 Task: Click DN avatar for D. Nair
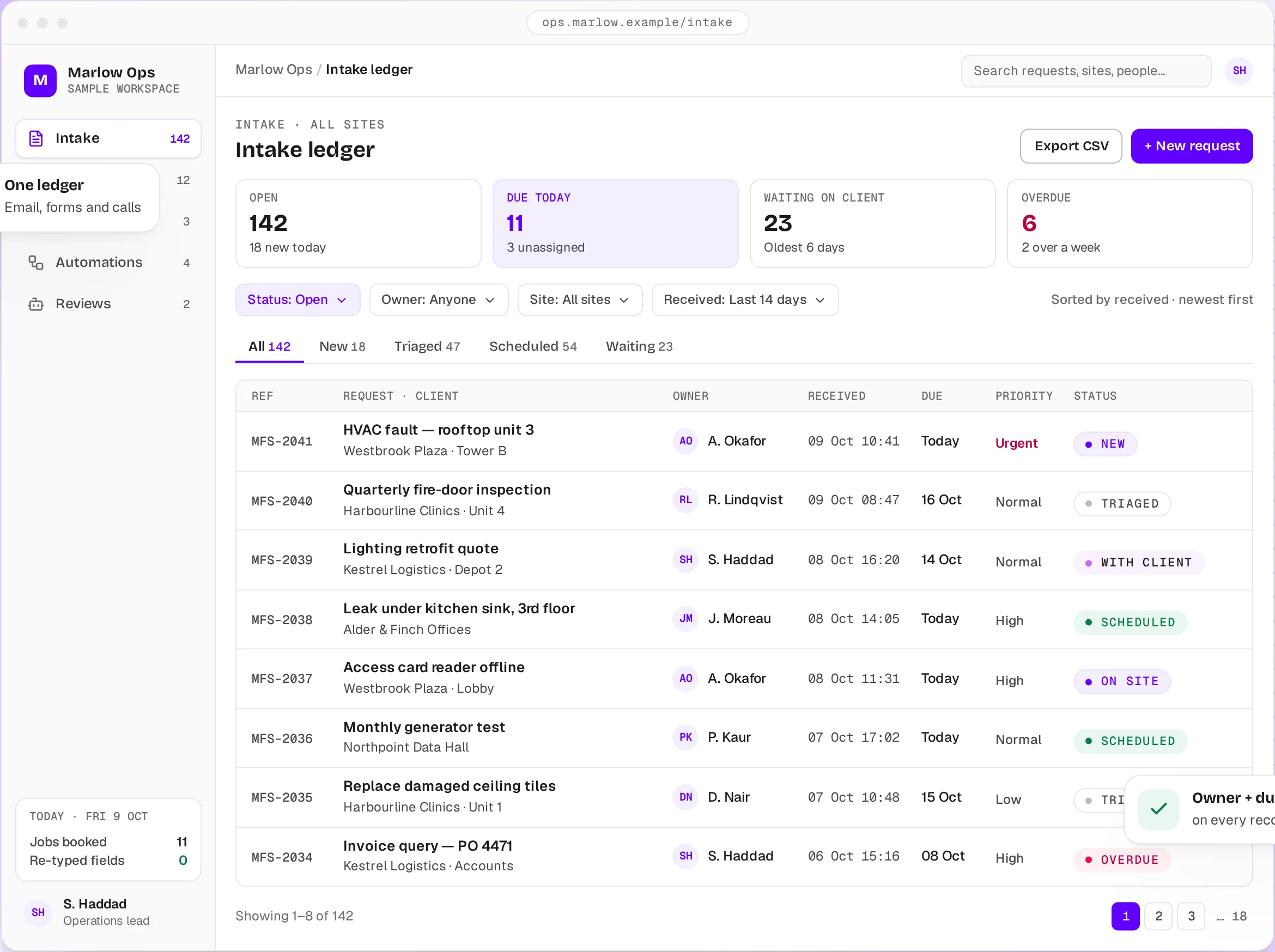pyautogui.click(x=685, y=797)
